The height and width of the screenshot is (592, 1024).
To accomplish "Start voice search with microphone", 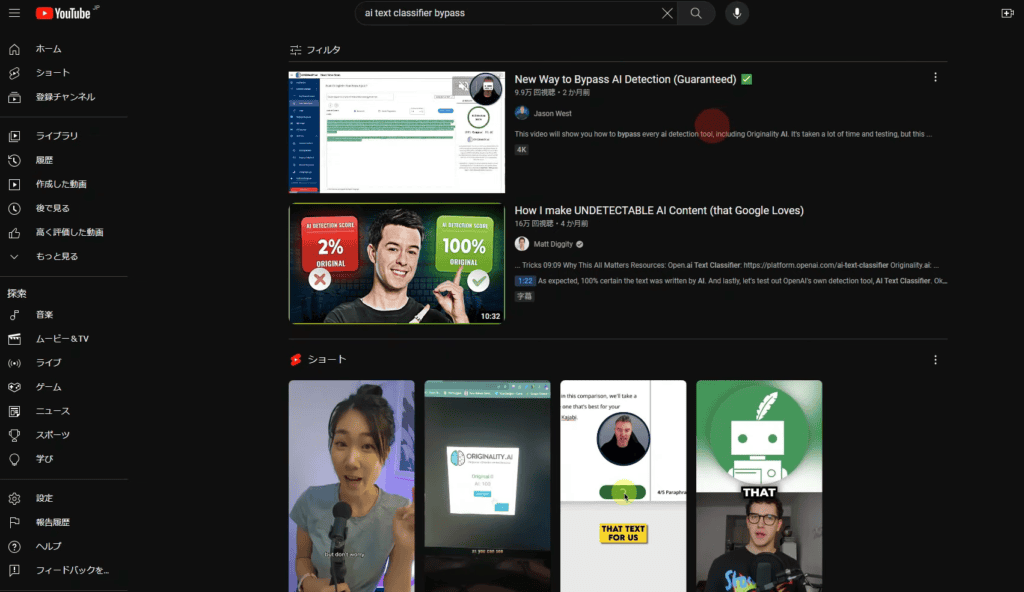I will tap(737, 13).
